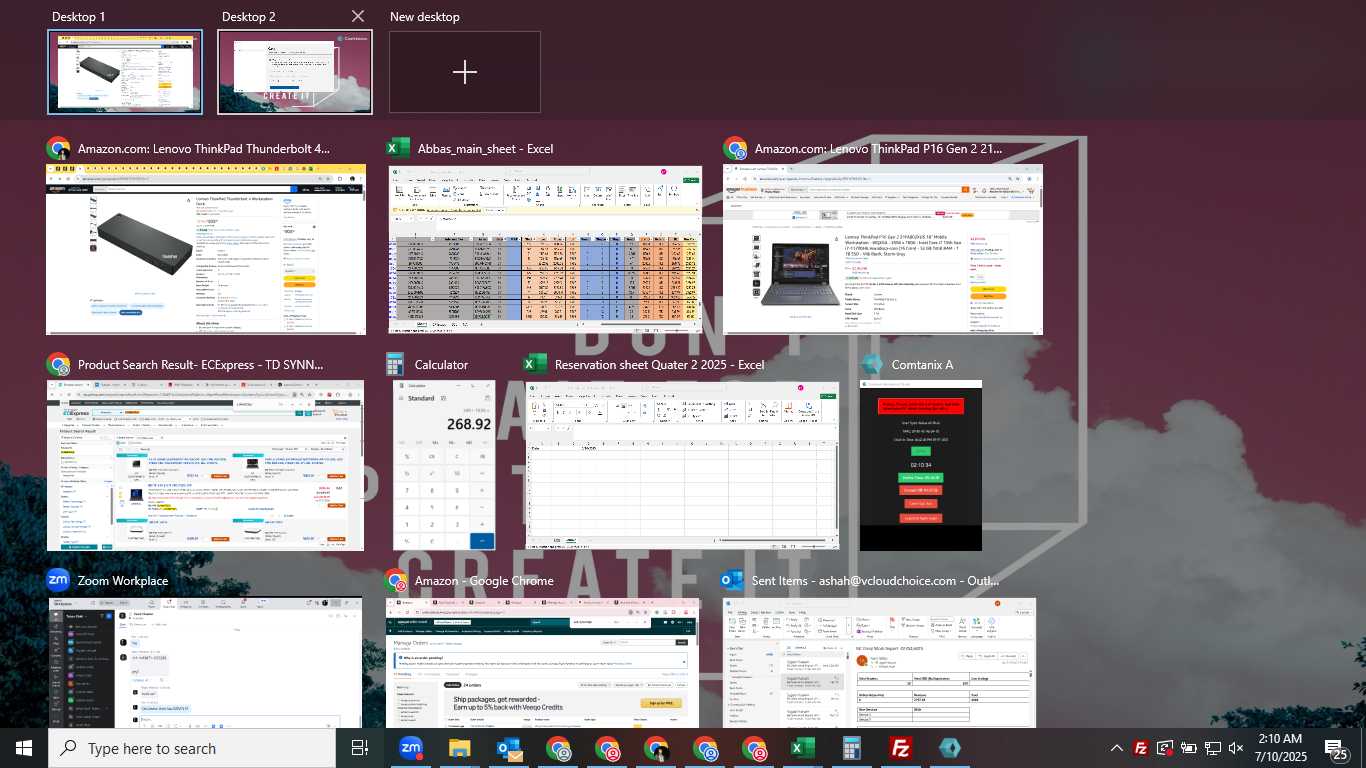Open Calculator from the taskbar
This screenshot has height=768, width=1366.
[x=852, y=748]
